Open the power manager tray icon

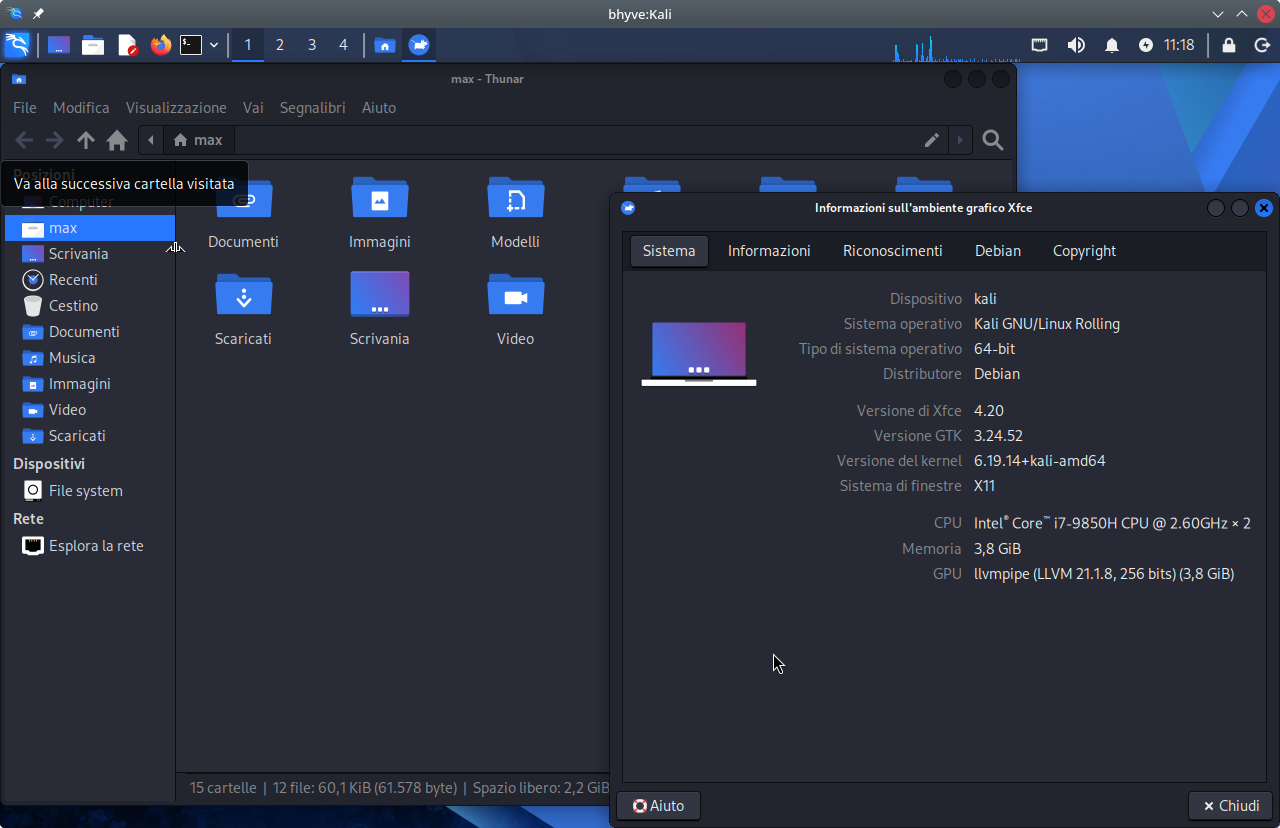pyautogui.click(x=1146, y=45)
